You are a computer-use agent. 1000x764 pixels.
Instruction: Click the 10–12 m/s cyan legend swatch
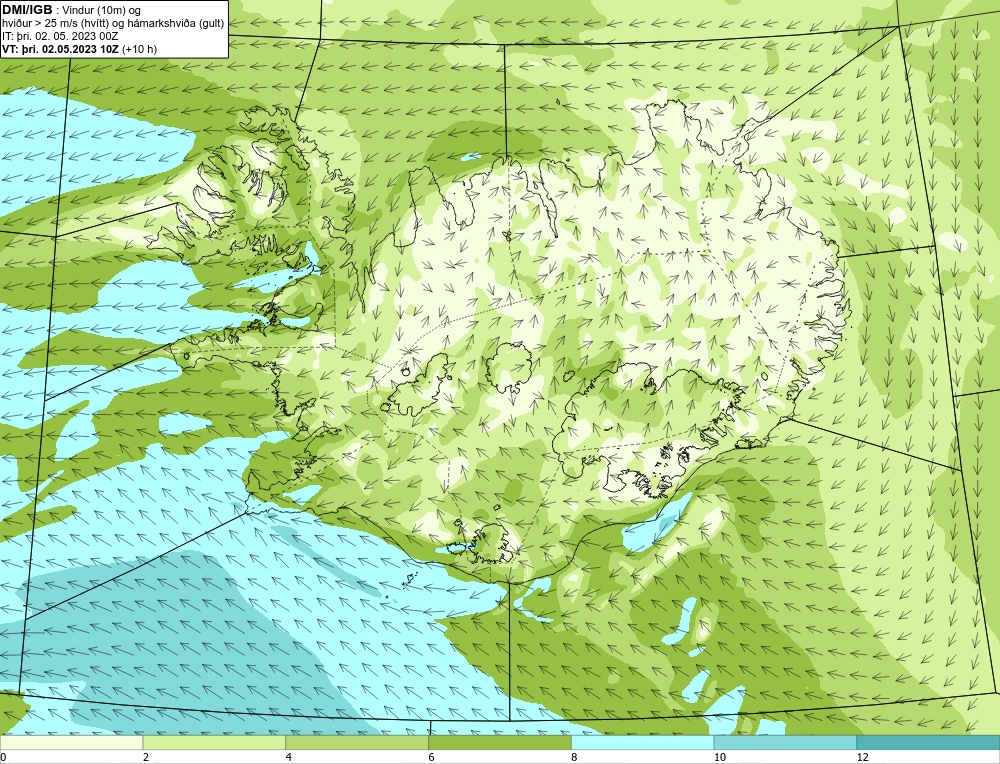tap(786, 743)
